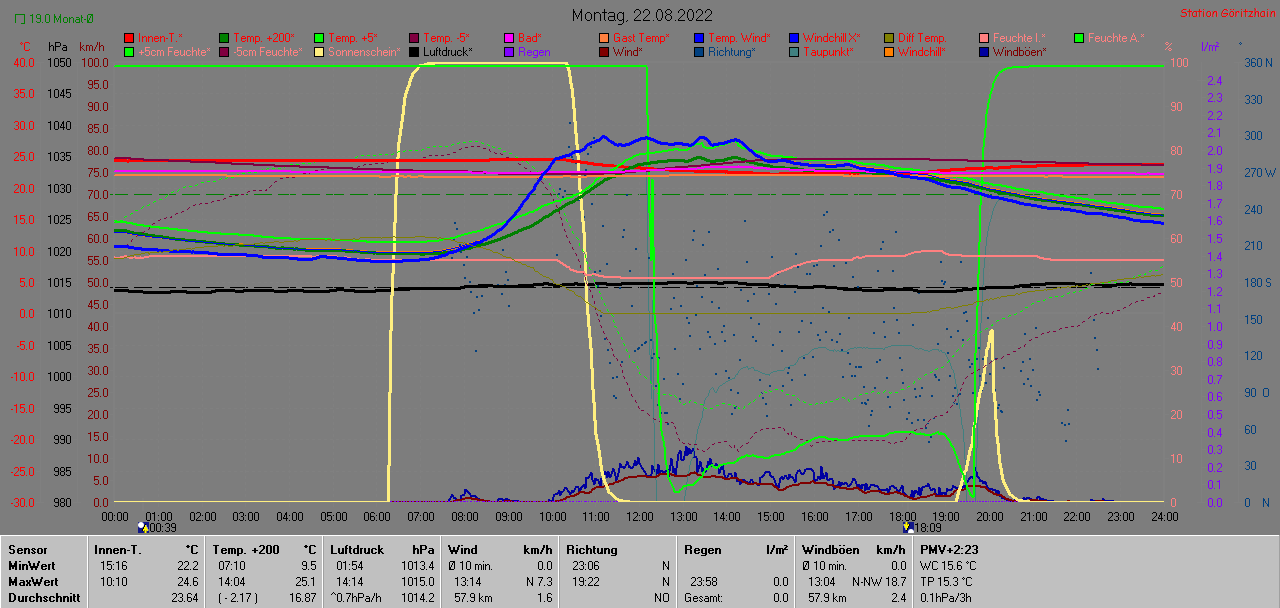Click the °C axis unit label
Image resolution: width=1280 pixels, height=608 pixels.
coord(26,47)
